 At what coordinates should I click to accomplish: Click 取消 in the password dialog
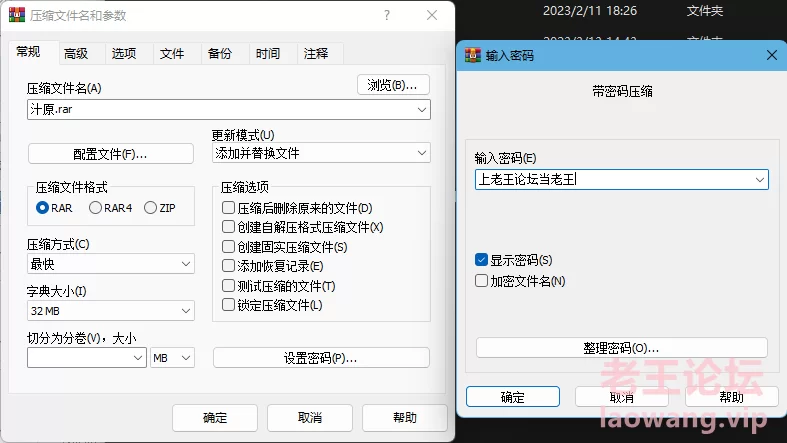(622, 397)
